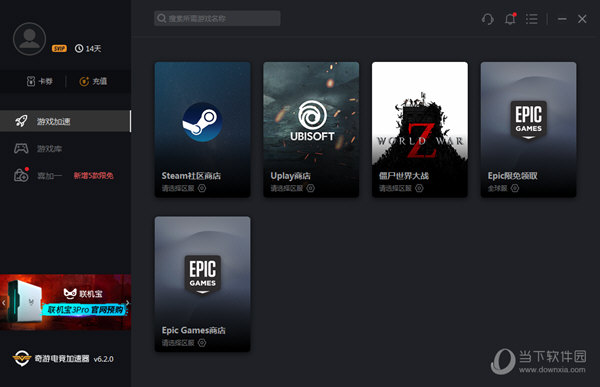Open the list menu icon
Viewport: 600px width, 387px height.
coord(532,19)
